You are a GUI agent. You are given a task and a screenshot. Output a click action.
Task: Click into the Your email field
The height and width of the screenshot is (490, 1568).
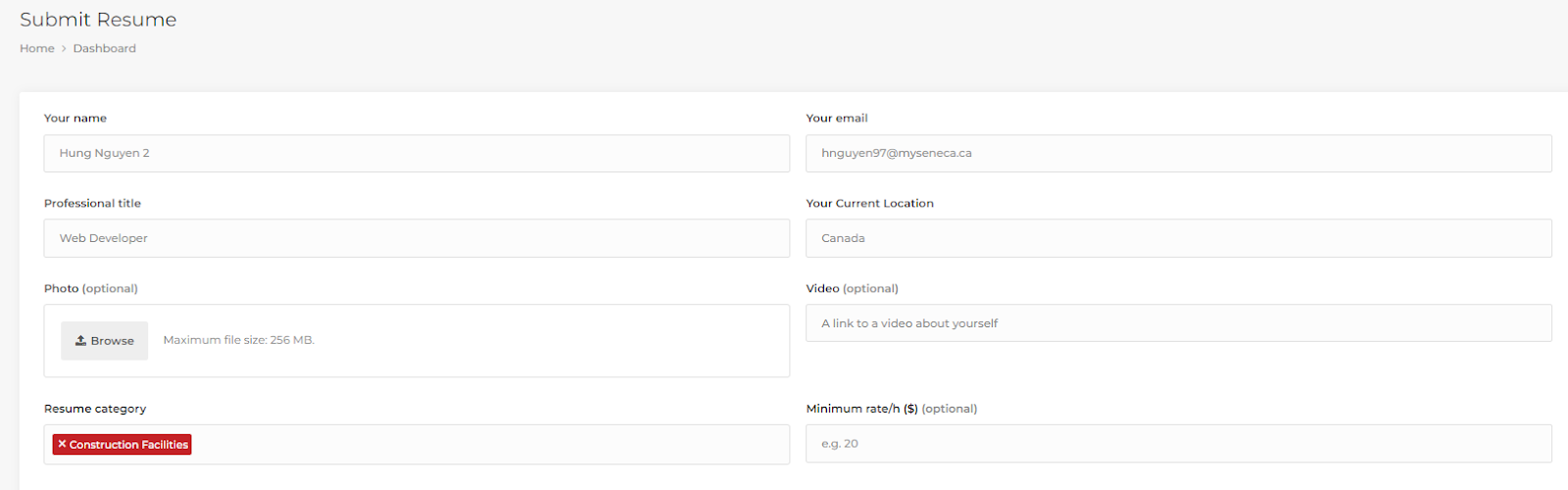(x=1178, y=153)
